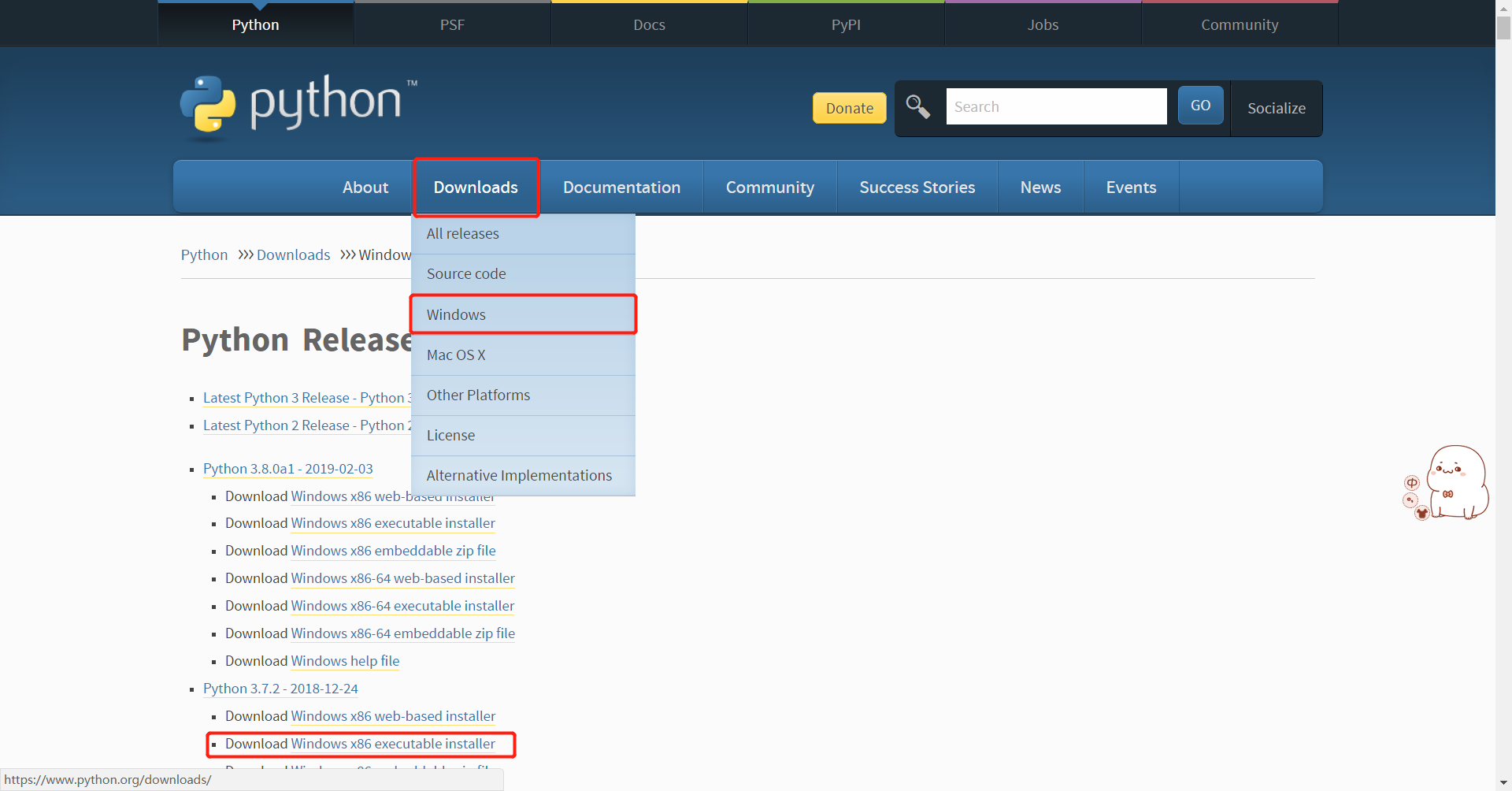
Task: Open the Socialize menu
Action: coord(1276,108)
